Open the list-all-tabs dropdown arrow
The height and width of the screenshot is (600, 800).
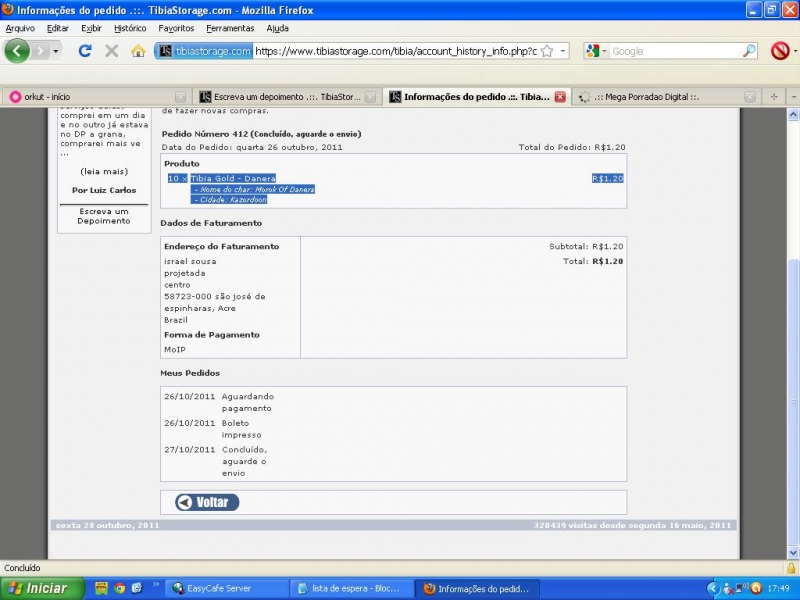[x=794, y=96]
